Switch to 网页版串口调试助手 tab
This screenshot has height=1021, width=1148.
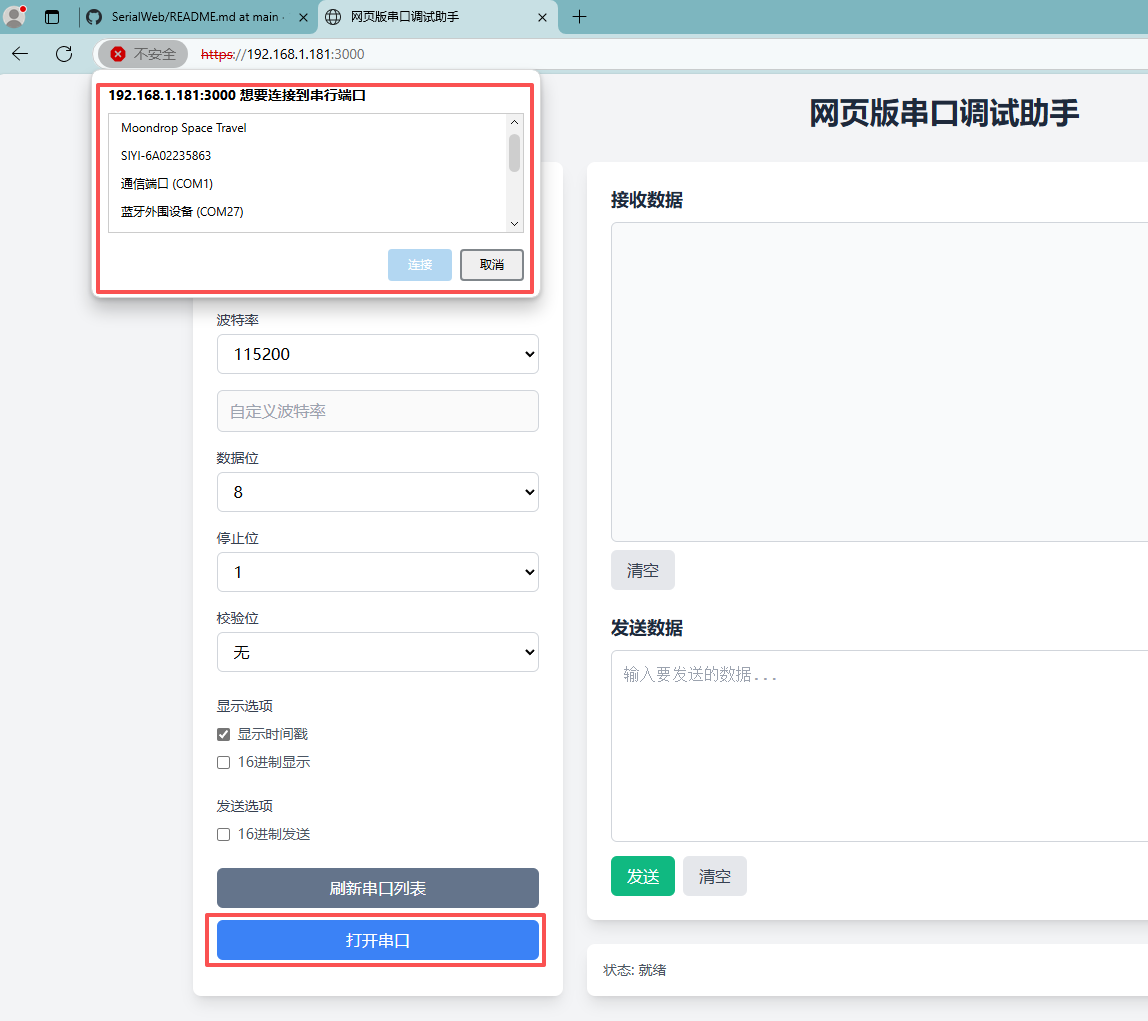coord(438,17)
